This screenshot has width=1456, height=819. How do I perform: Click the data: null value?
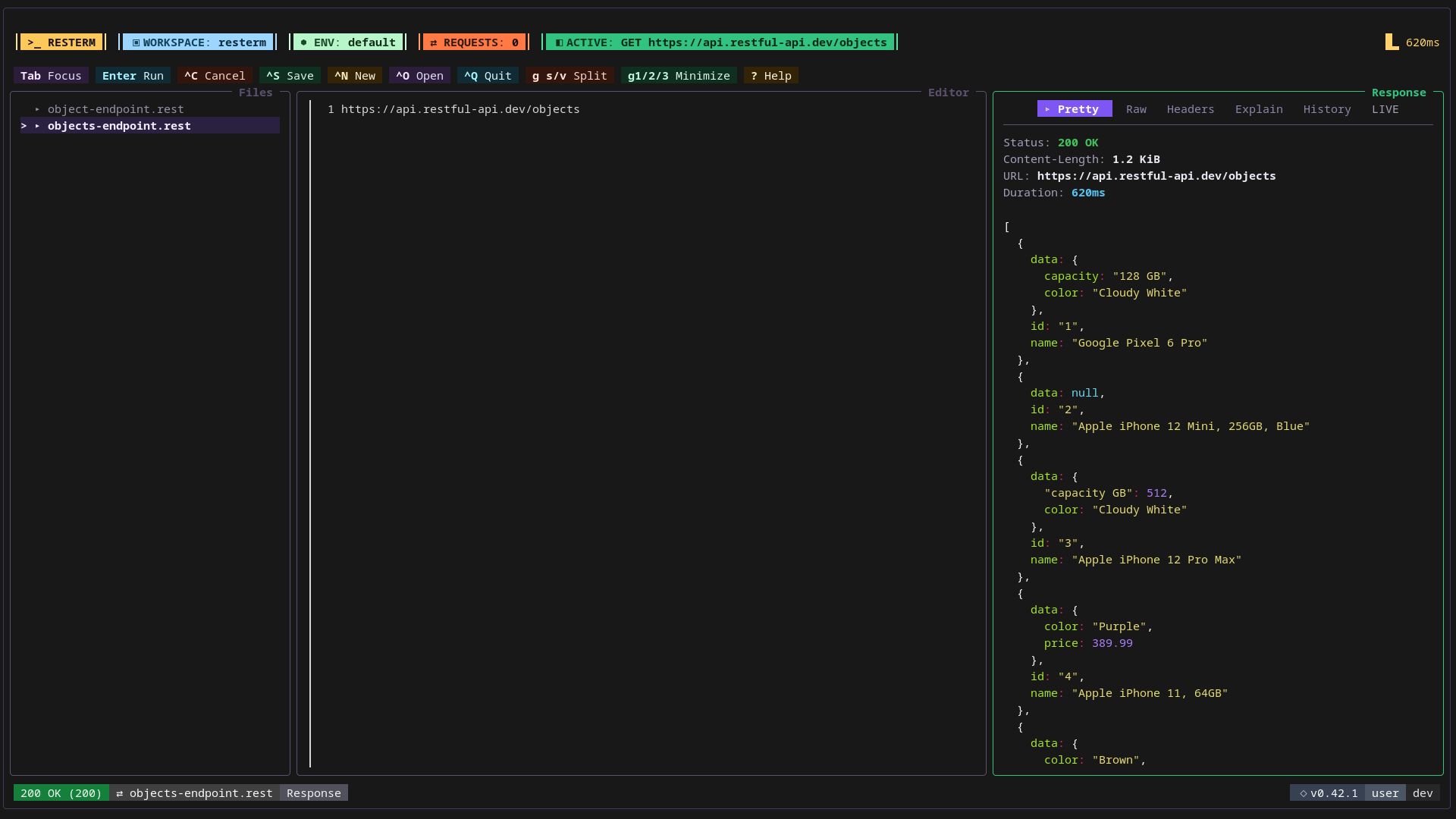pyautogui.click(x=1085, y=393)
